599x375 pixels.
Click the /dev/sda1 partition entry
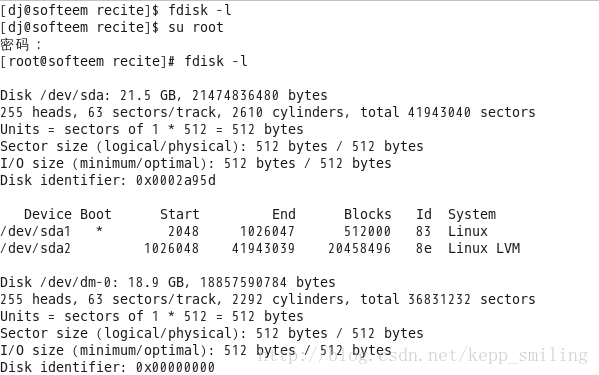(x=35, y=231)
